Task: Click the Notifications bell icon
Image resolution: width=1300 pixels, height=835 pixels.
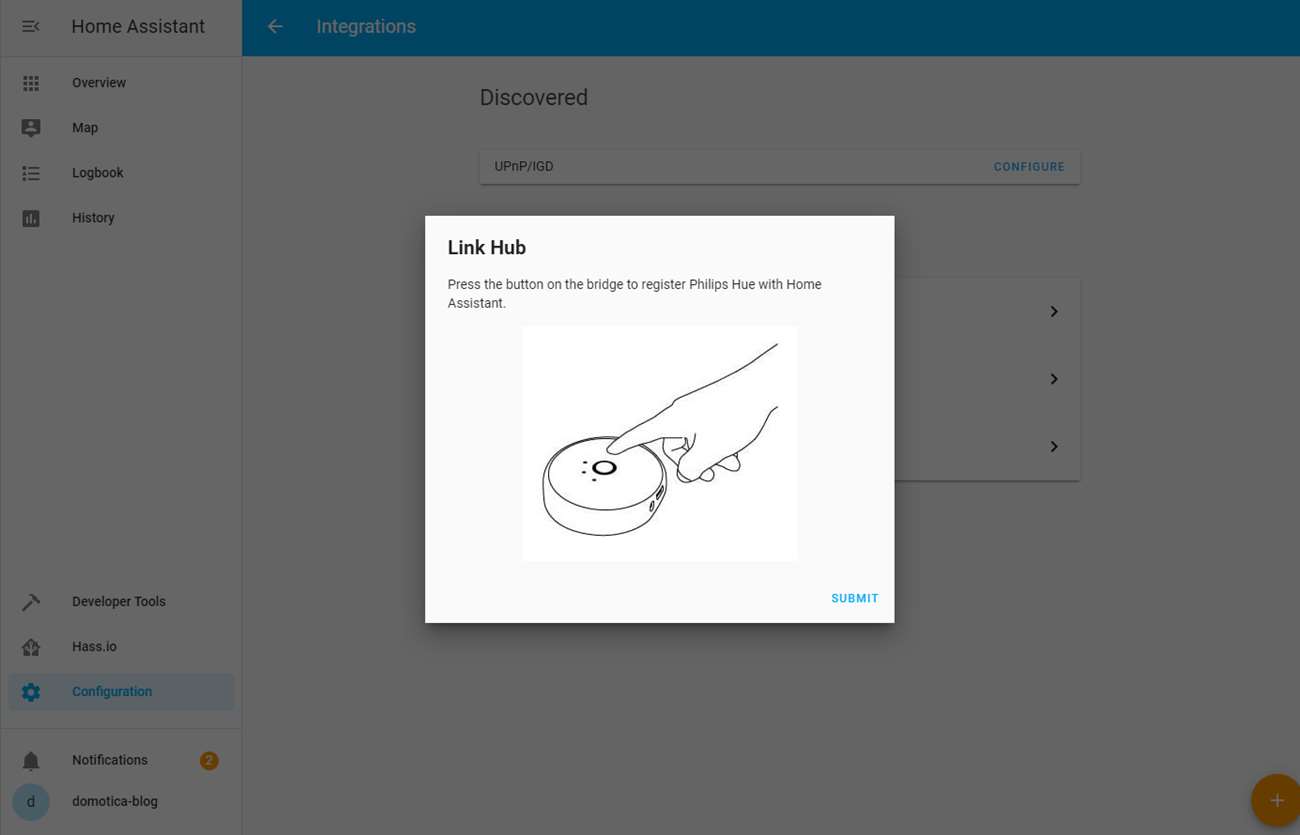Action: [x=31, y=761]
